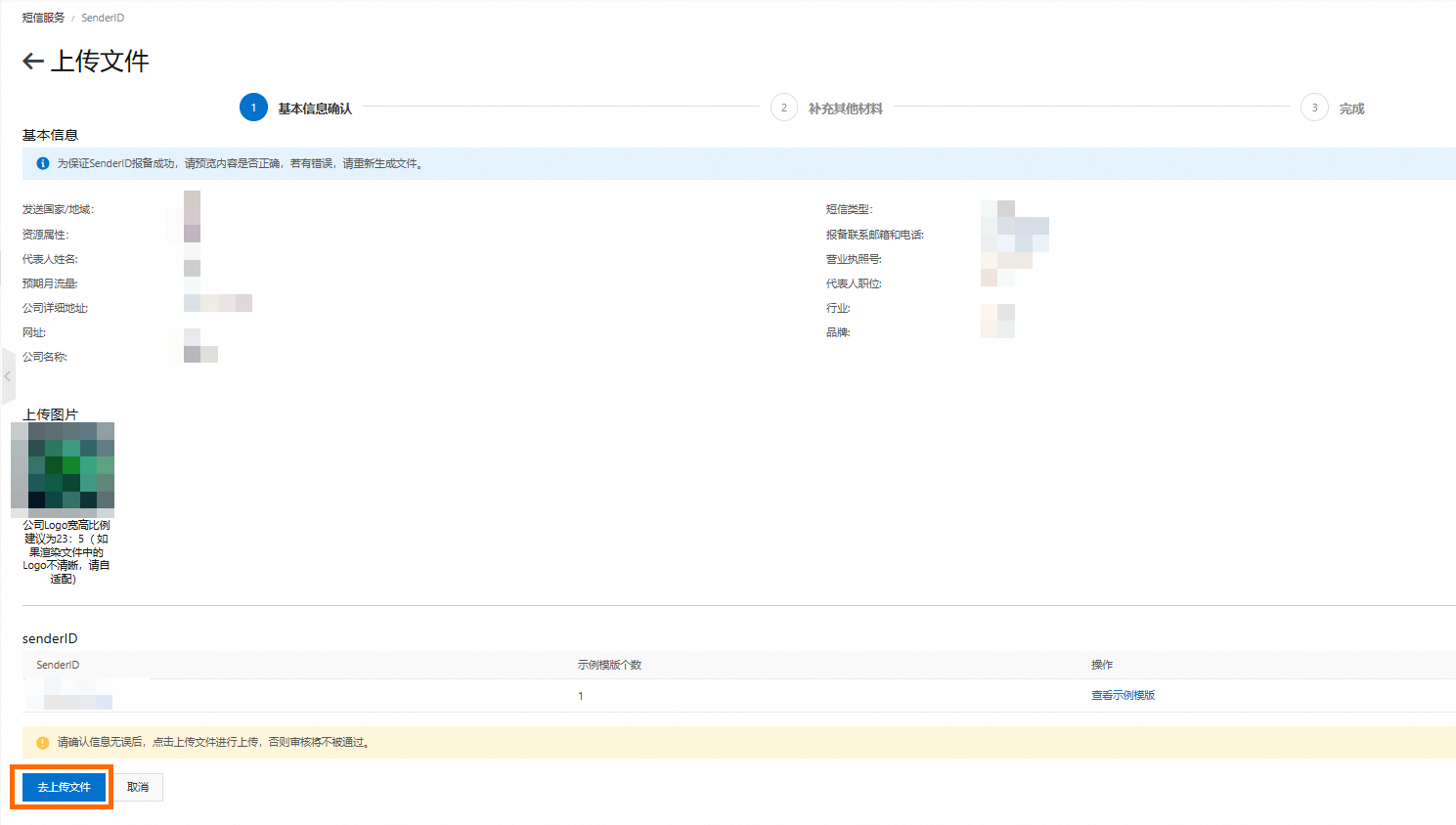Click the orange warning icon in the yellow banner
The height and width of the screenshot is (825, 1456).
(43, 742)
